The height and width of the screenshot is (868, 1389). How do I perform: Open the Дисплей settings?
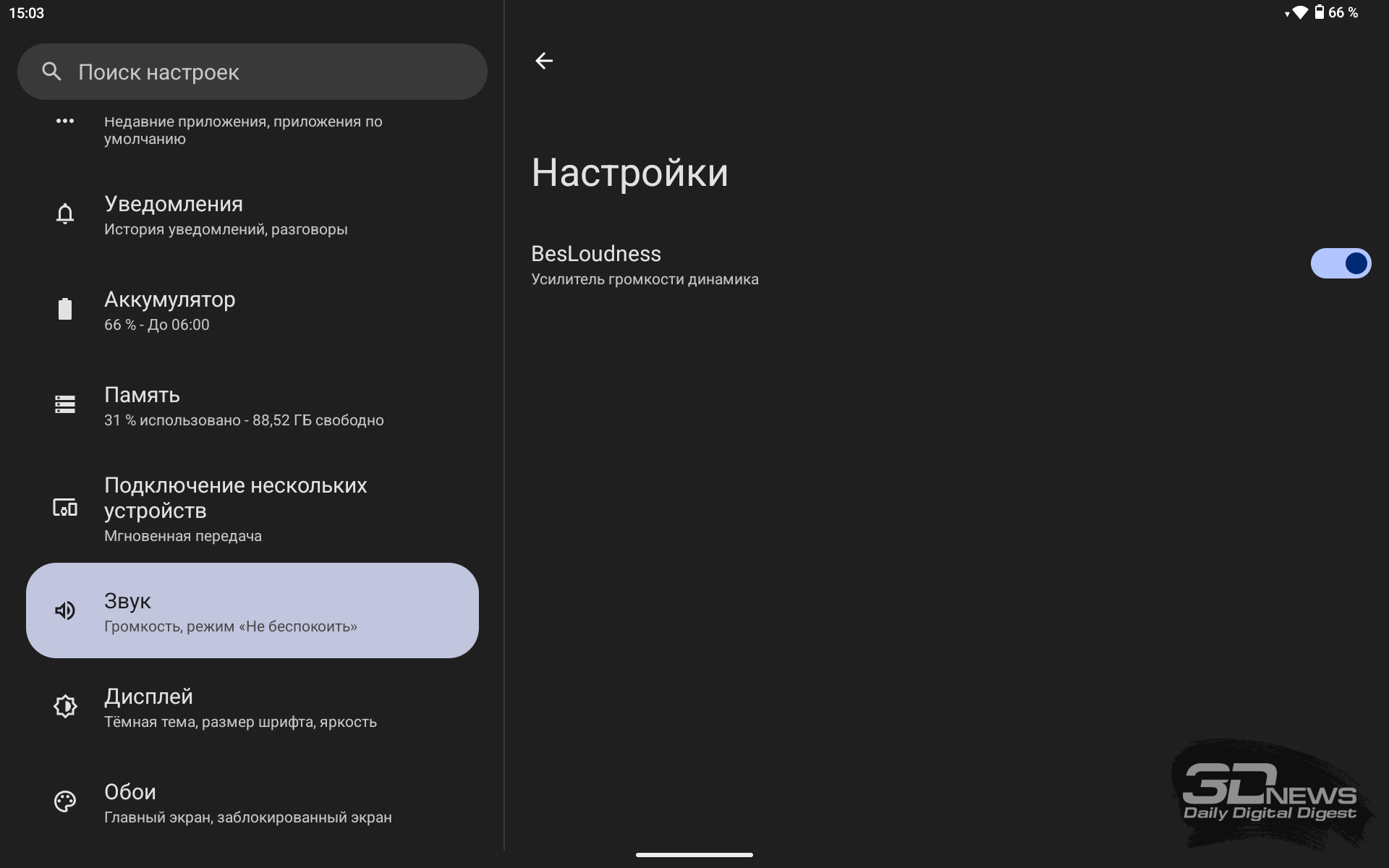[x=252, y=707]
